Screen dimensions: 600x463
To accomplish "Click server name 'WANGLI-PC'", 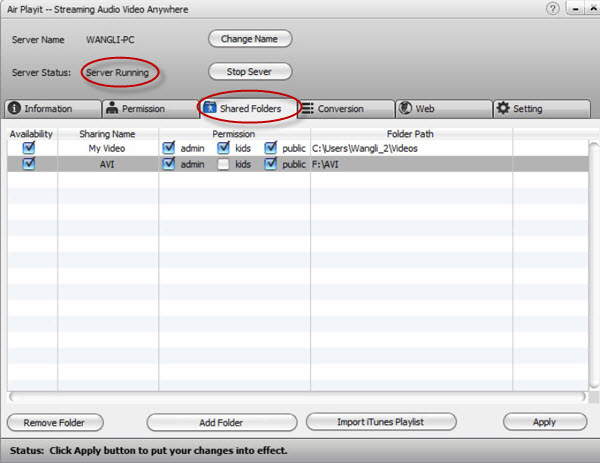I will coord(110,40).
